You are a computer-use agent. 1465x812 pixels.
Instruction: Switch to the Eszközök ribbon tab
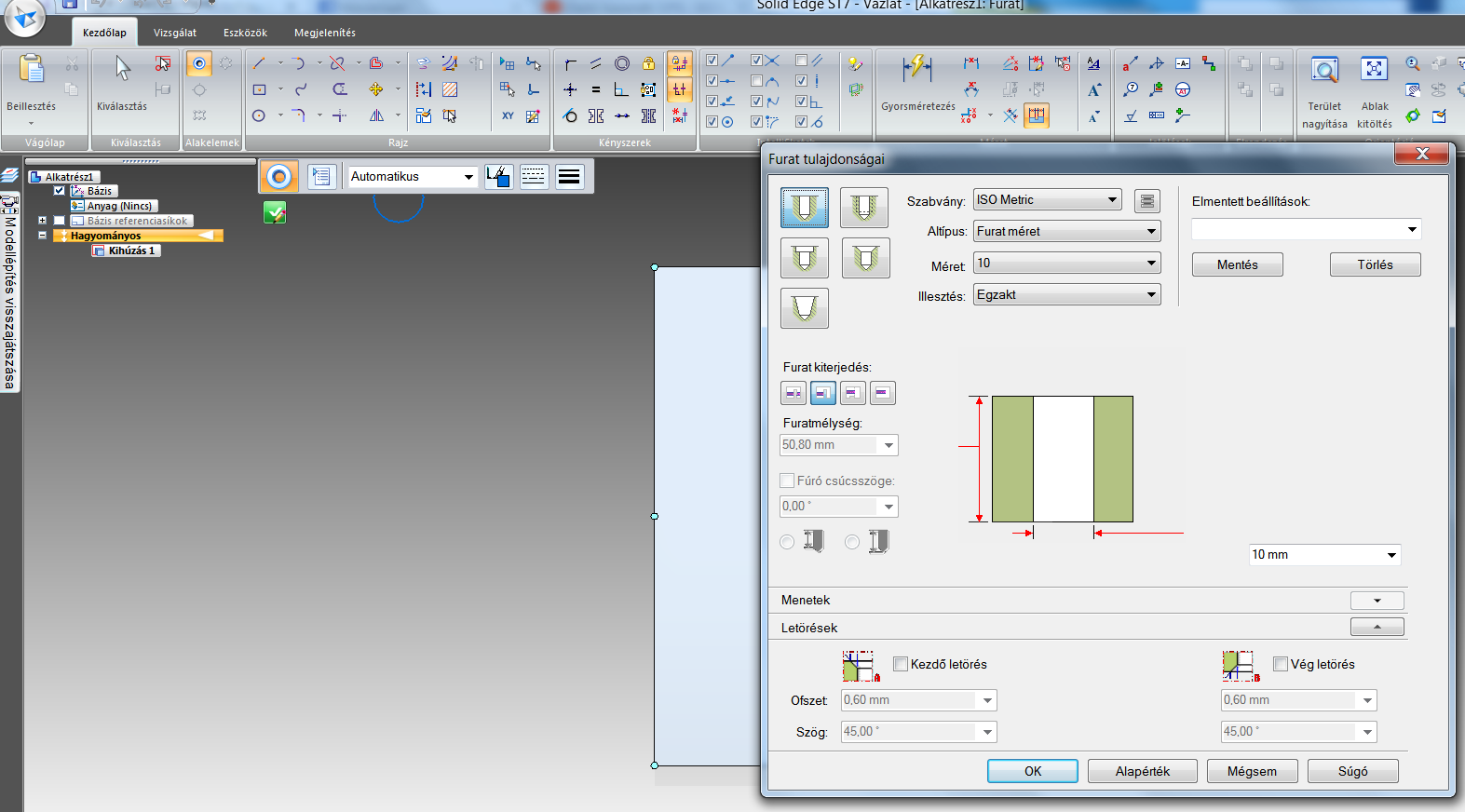click(x=245, y=33)
